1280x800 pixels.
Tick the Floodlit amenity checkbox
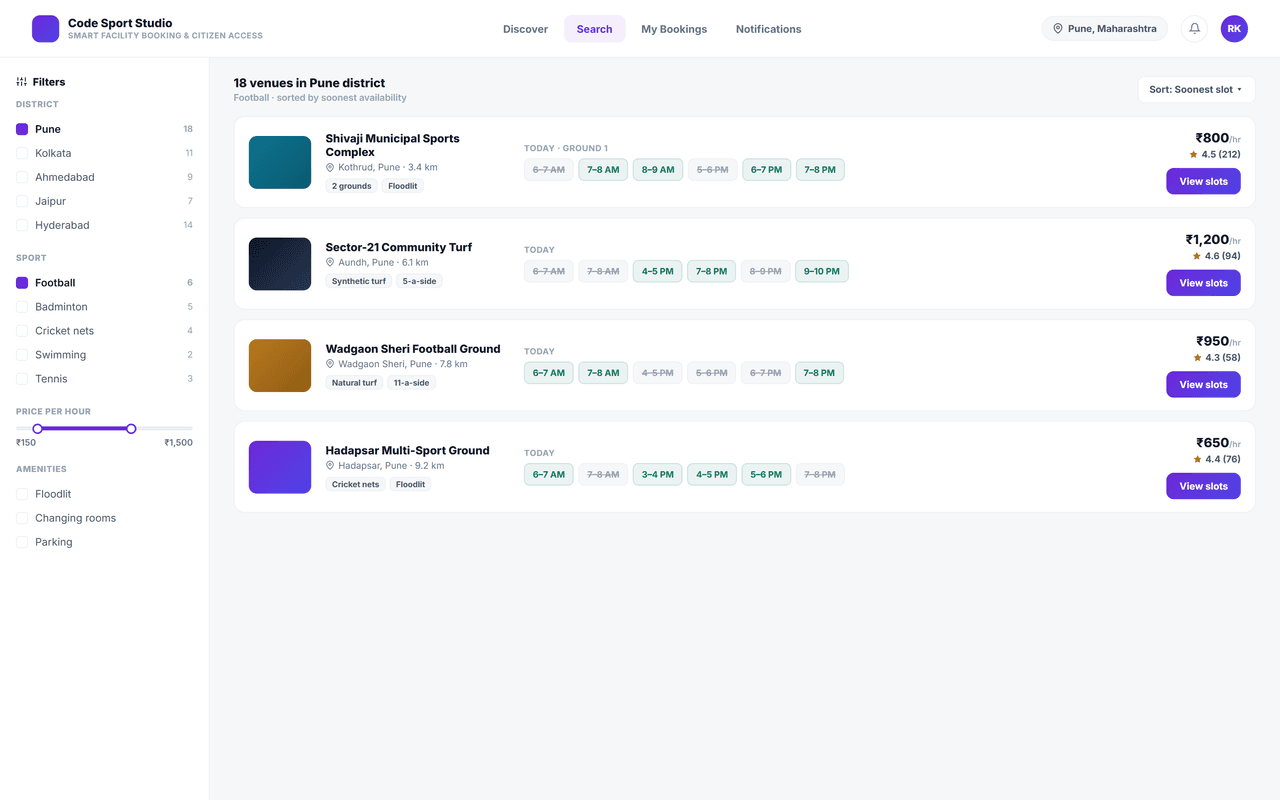22,494
